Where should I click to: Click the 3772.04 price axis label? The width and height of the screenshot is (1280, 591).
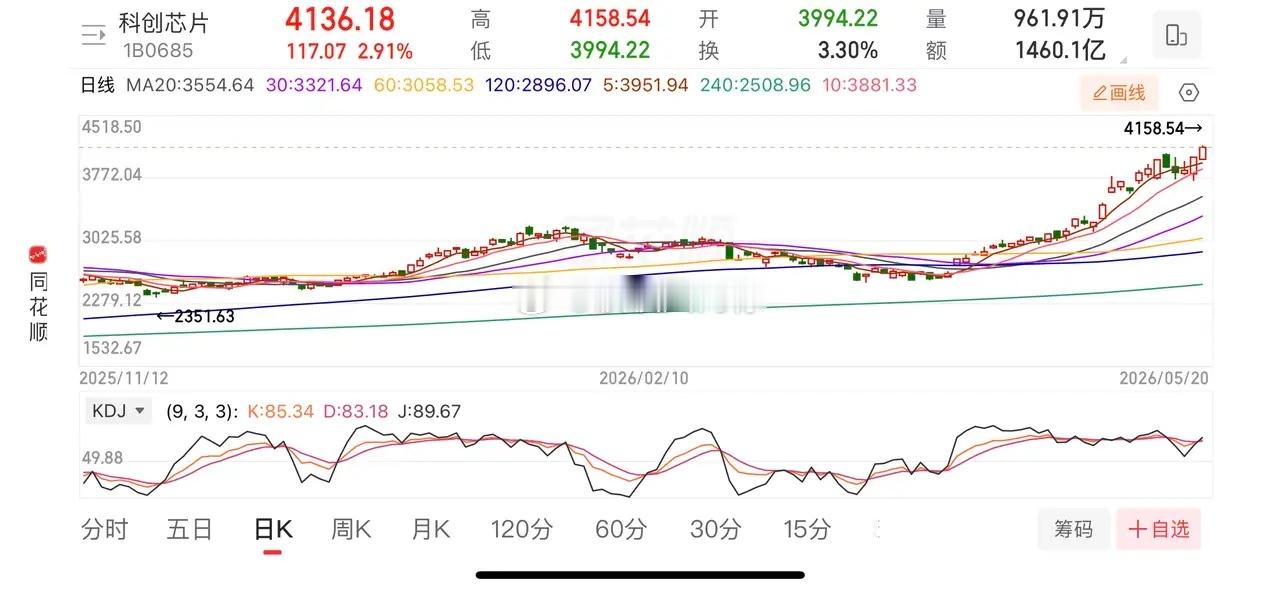(113, 175)
